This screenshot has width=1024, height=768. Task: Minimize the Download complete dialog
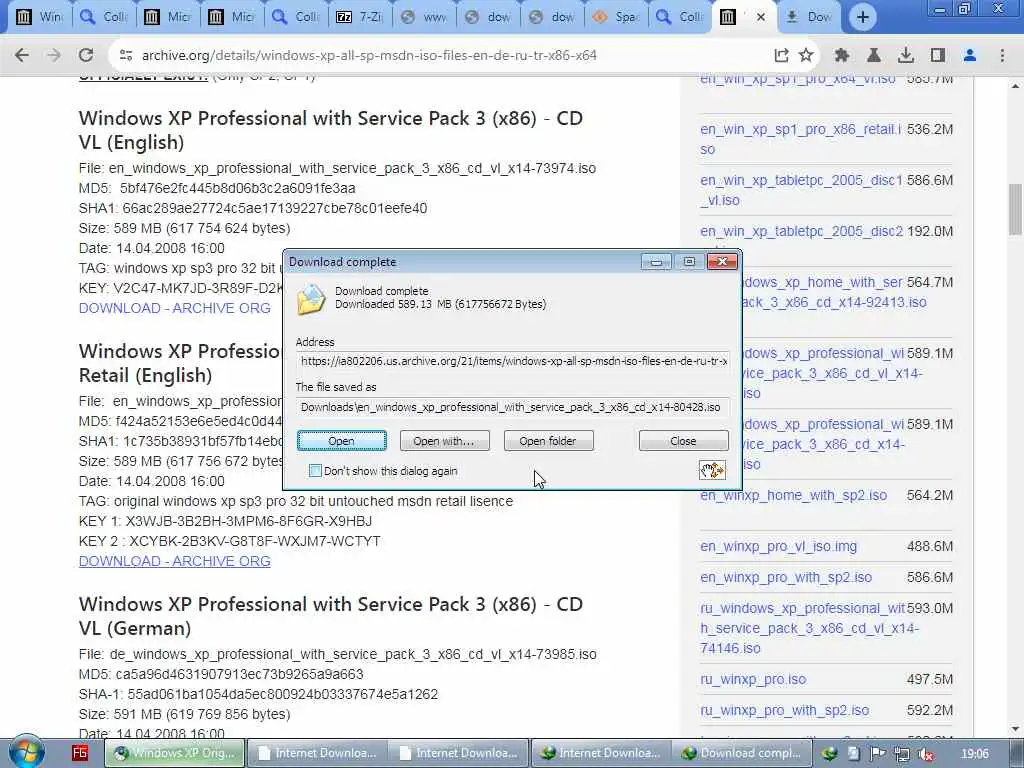point(656,262)
